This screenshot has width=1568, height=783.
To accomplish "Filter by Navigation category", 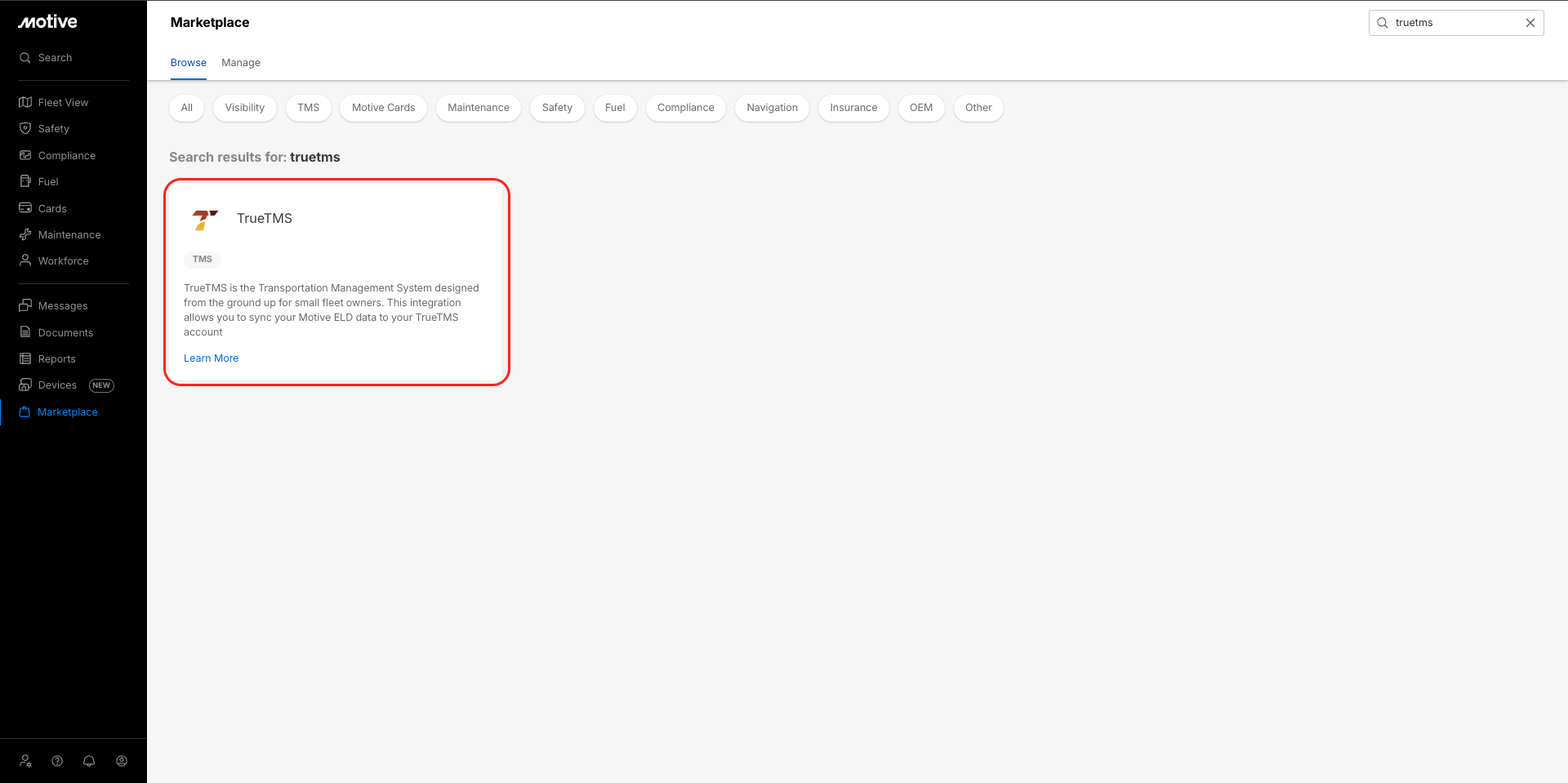I will 773,108.
